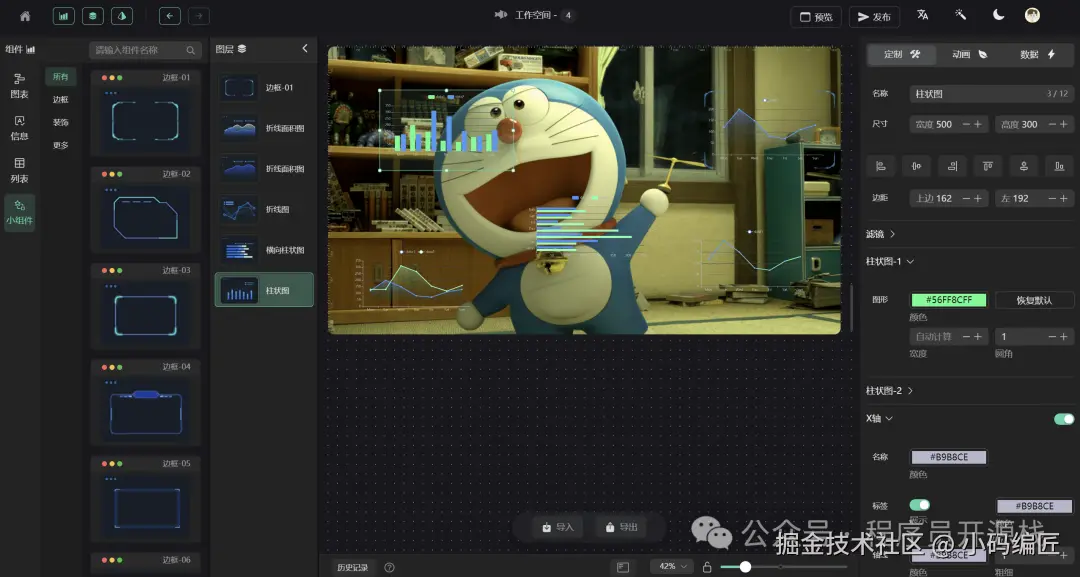This screenshot has height=577, width=1080.
Task: Expand the 滤镜 filter section
Action: point(881,234)
